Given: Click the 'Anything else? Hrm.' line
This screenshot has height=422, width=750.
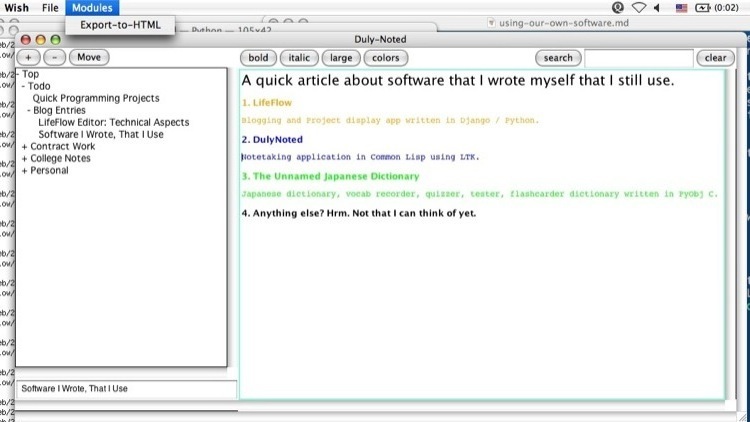Looking at the screenshot, I should pos(359,213).
